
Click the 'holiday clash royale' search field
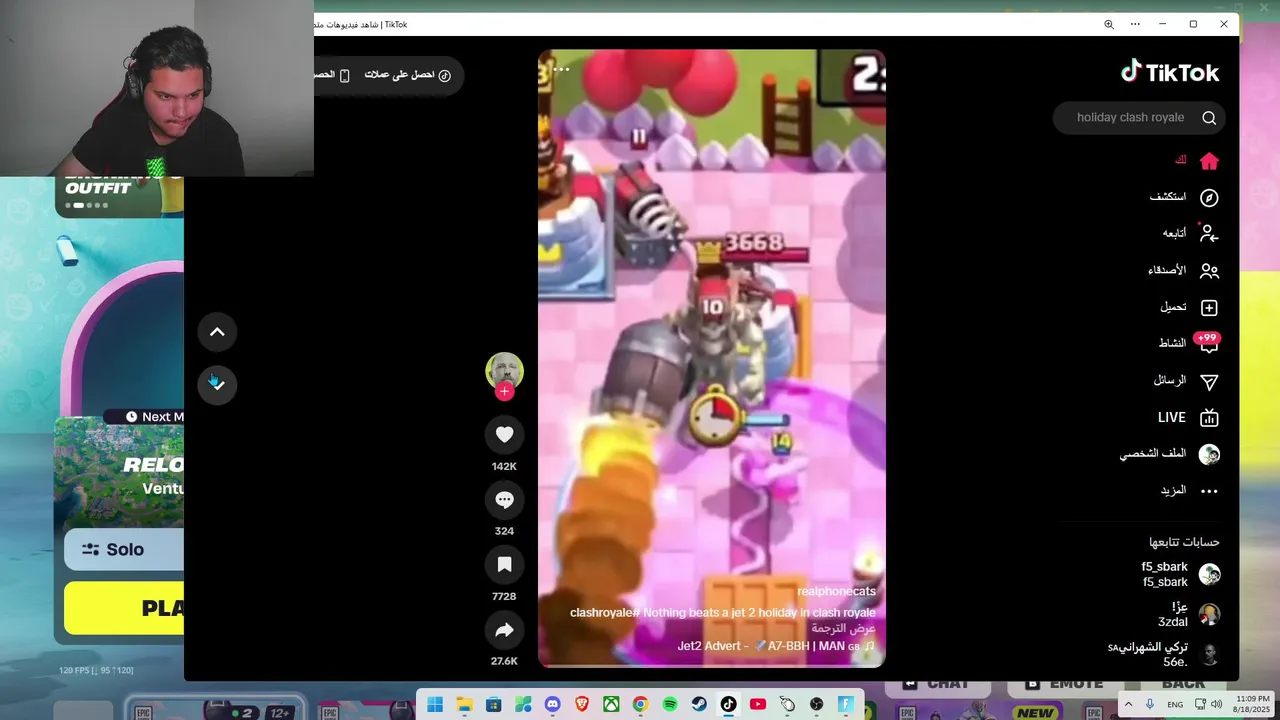coord(1139,118)
